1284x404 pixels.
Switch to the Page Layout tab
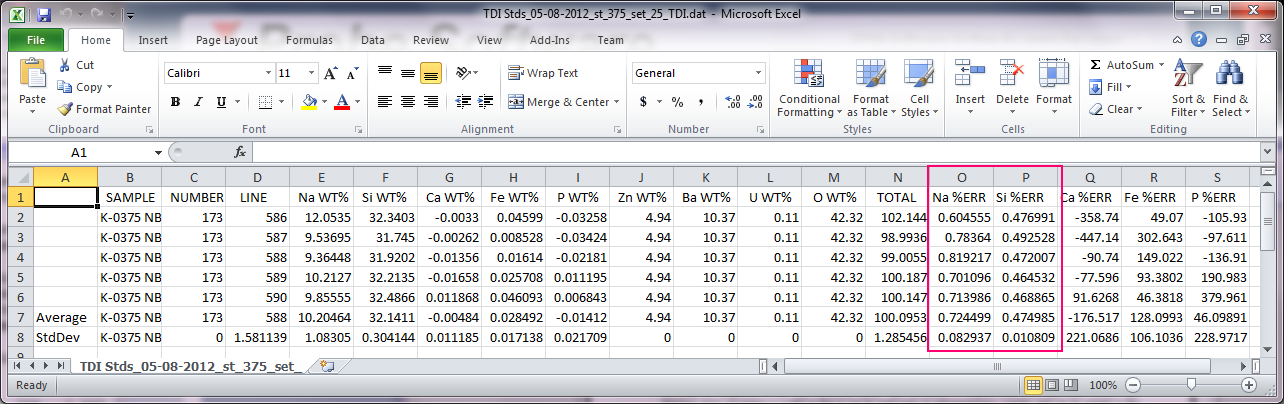(x=226, y=41)
